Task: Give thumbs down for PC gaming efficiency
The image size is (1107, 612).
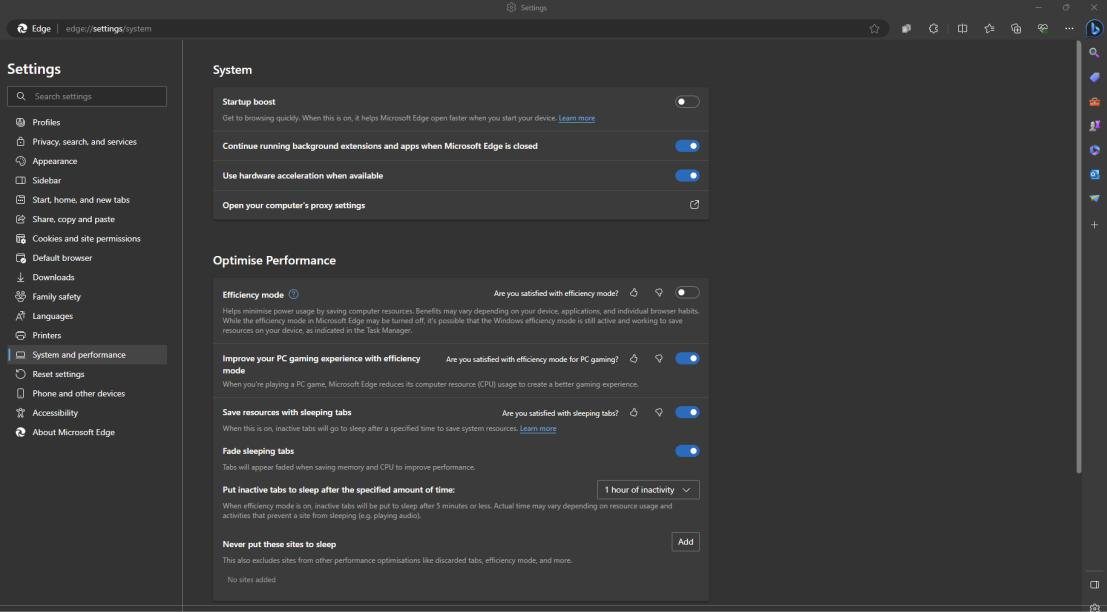Action: pyautogui.click(x=659, y=359)
